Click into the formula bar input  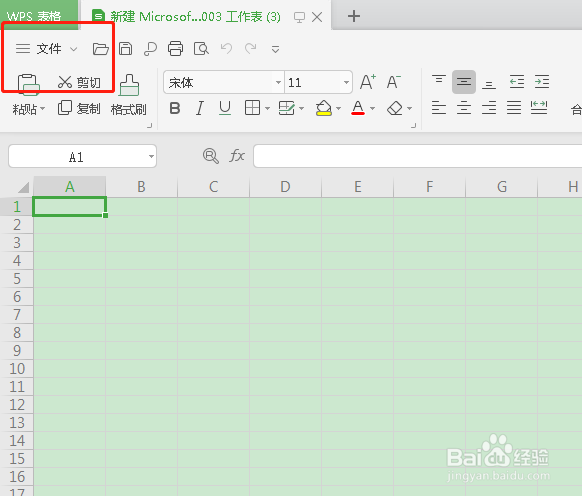pyautogui.click(x=418, y=156)
